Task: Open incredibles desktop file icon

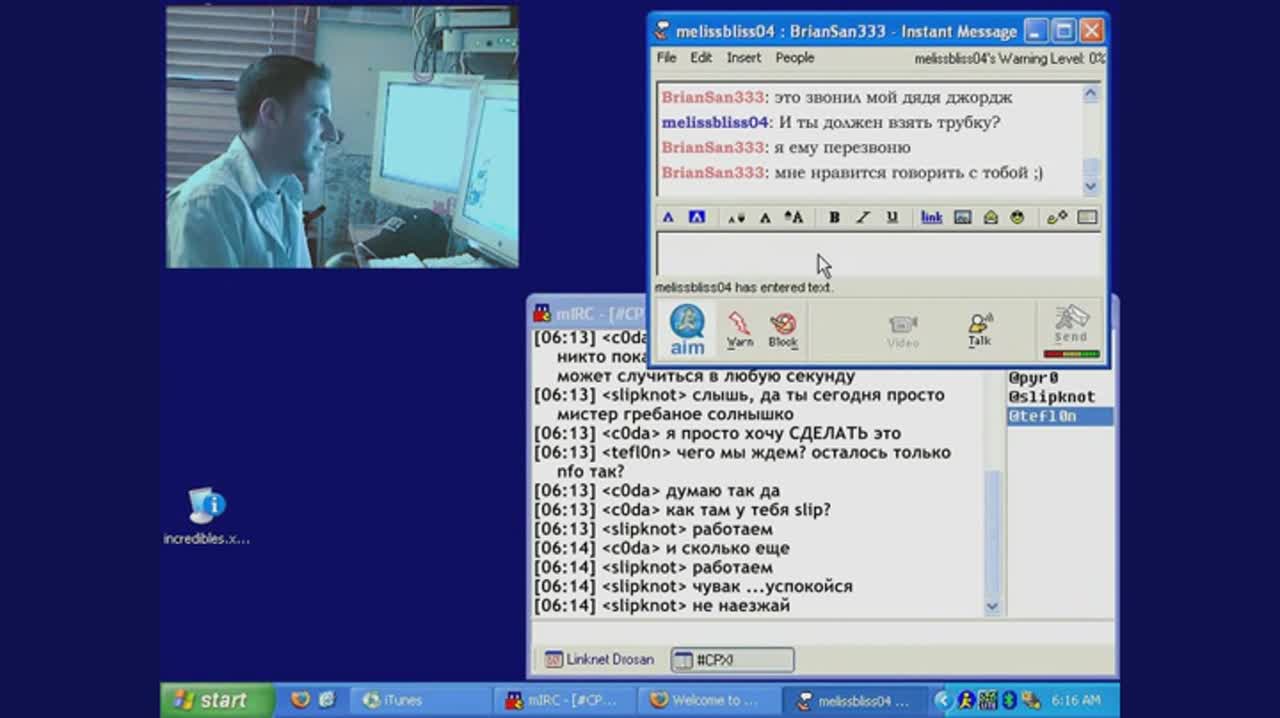Action: (x=207, y=507)
